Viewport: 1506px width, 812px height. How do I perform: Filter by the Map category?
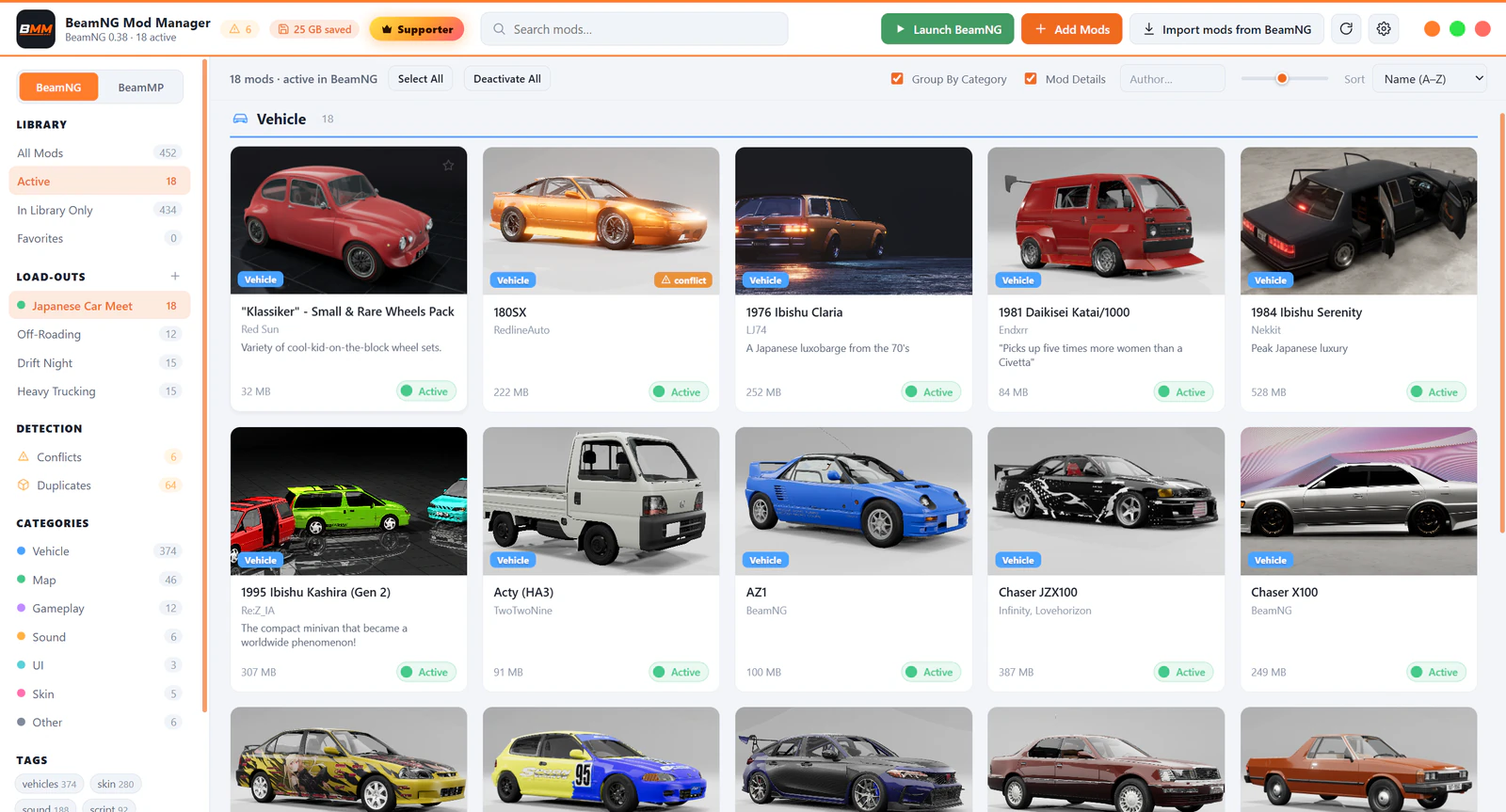point(99,581)
